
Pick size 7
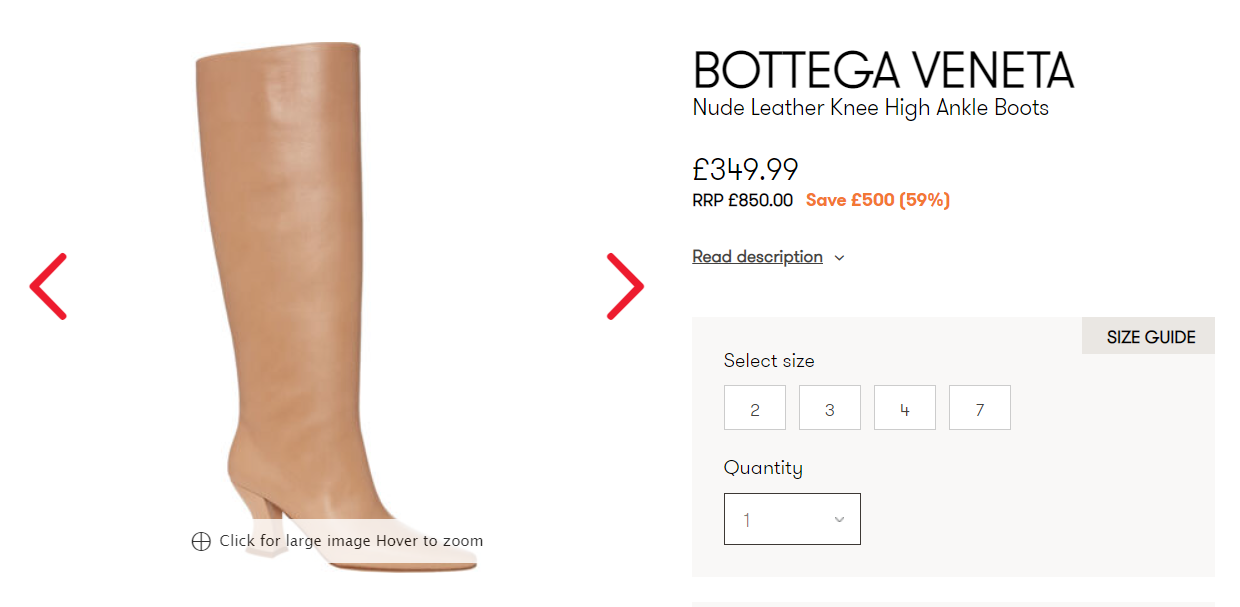pyautogui.click(x=980, y=408)
